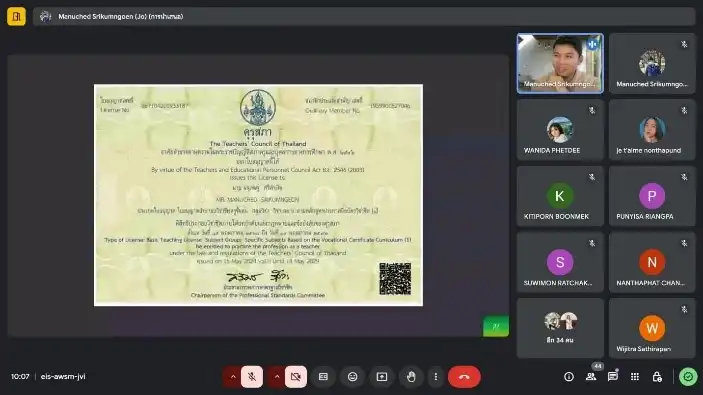Toggle the camera off button
This screenshot has height=395, width=703.
pos(295,377)
